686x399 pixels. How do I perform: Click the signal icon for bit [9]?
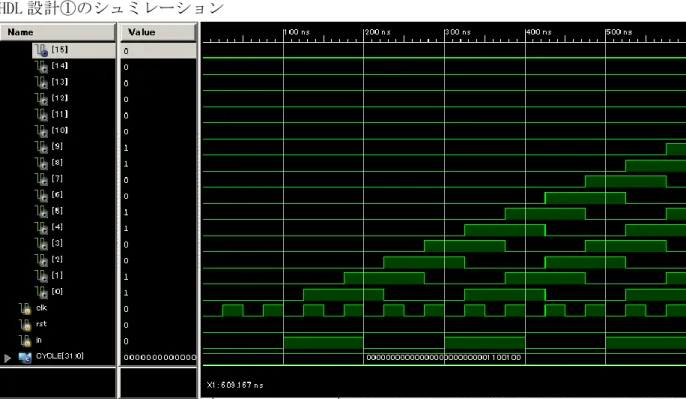[x=42, y=147]
